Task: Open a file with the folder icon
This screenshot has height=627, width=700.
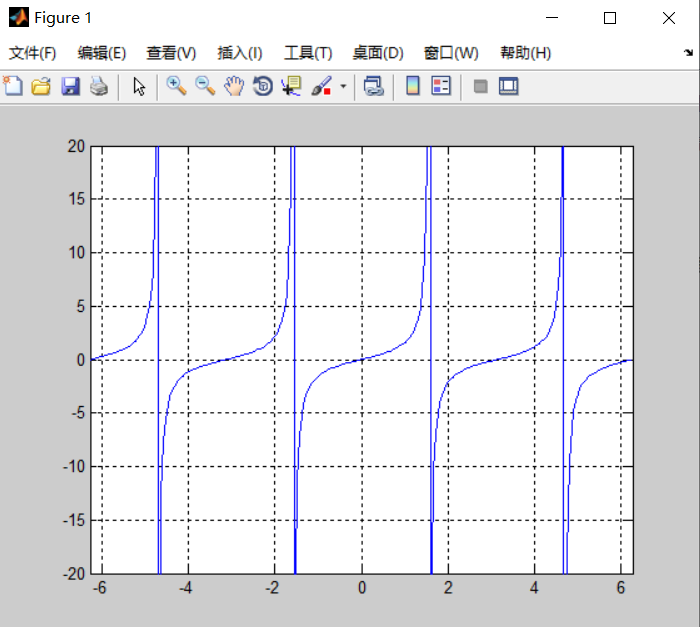Action: (41, 86)
